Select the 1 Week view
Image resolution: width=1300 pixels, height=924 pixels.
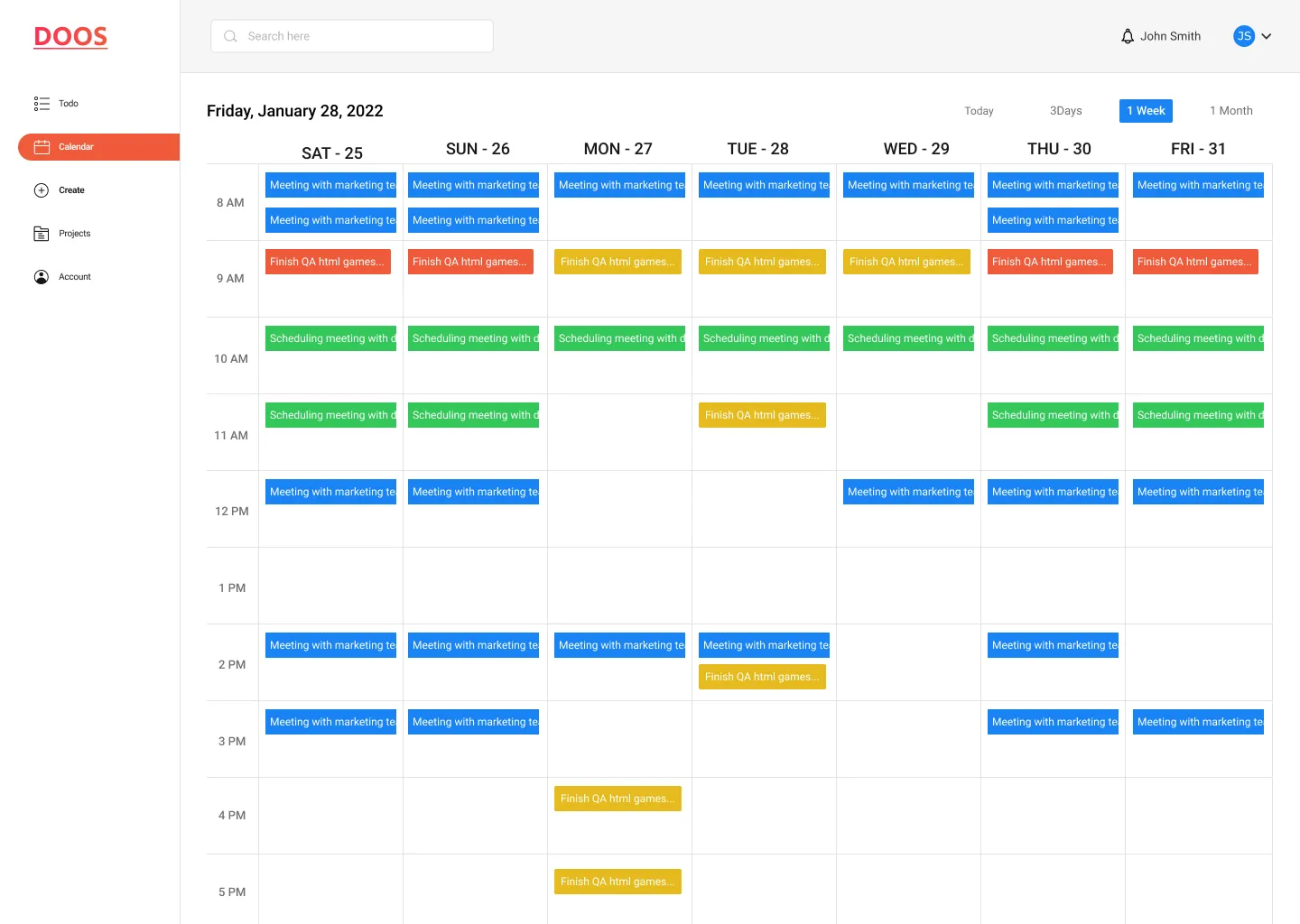1146,111
